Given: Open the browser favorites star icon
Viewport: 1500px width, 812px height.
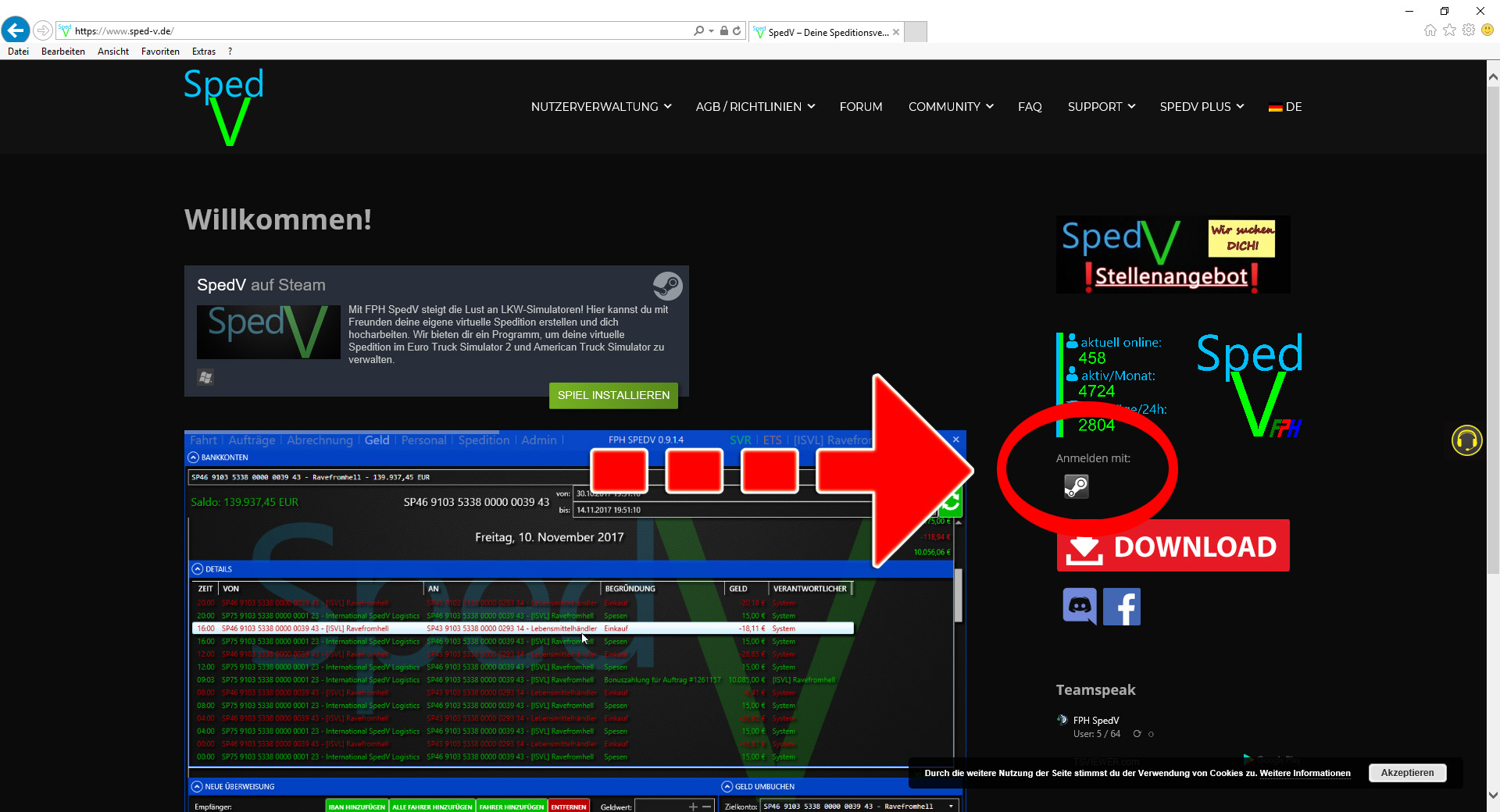Looking at the screenshot, I should [1449, 30].
